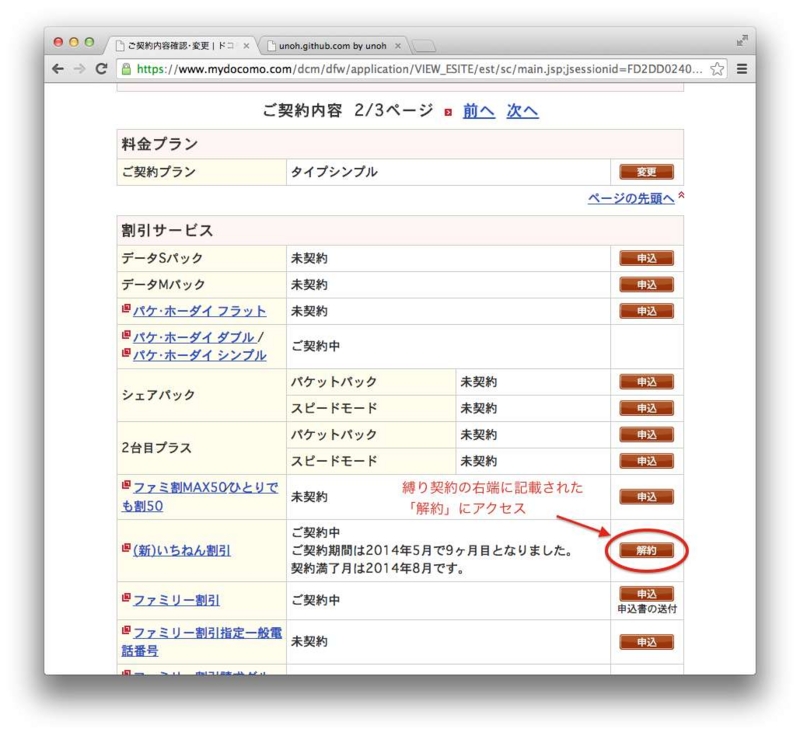Click 申込 for 2台目プラス パケットパック

click(646, 435)
